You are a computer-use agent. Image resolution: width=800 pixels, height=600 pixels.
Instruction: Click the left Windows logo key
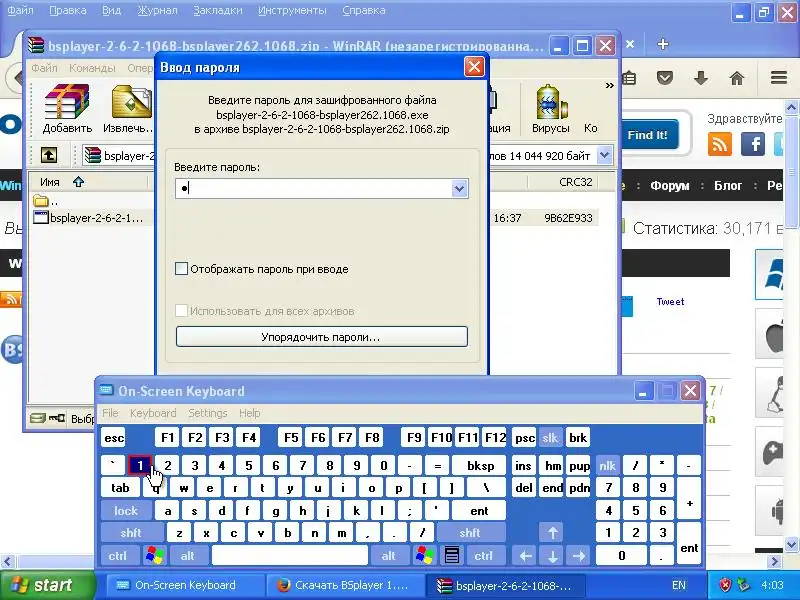click(x=155, y=556)
